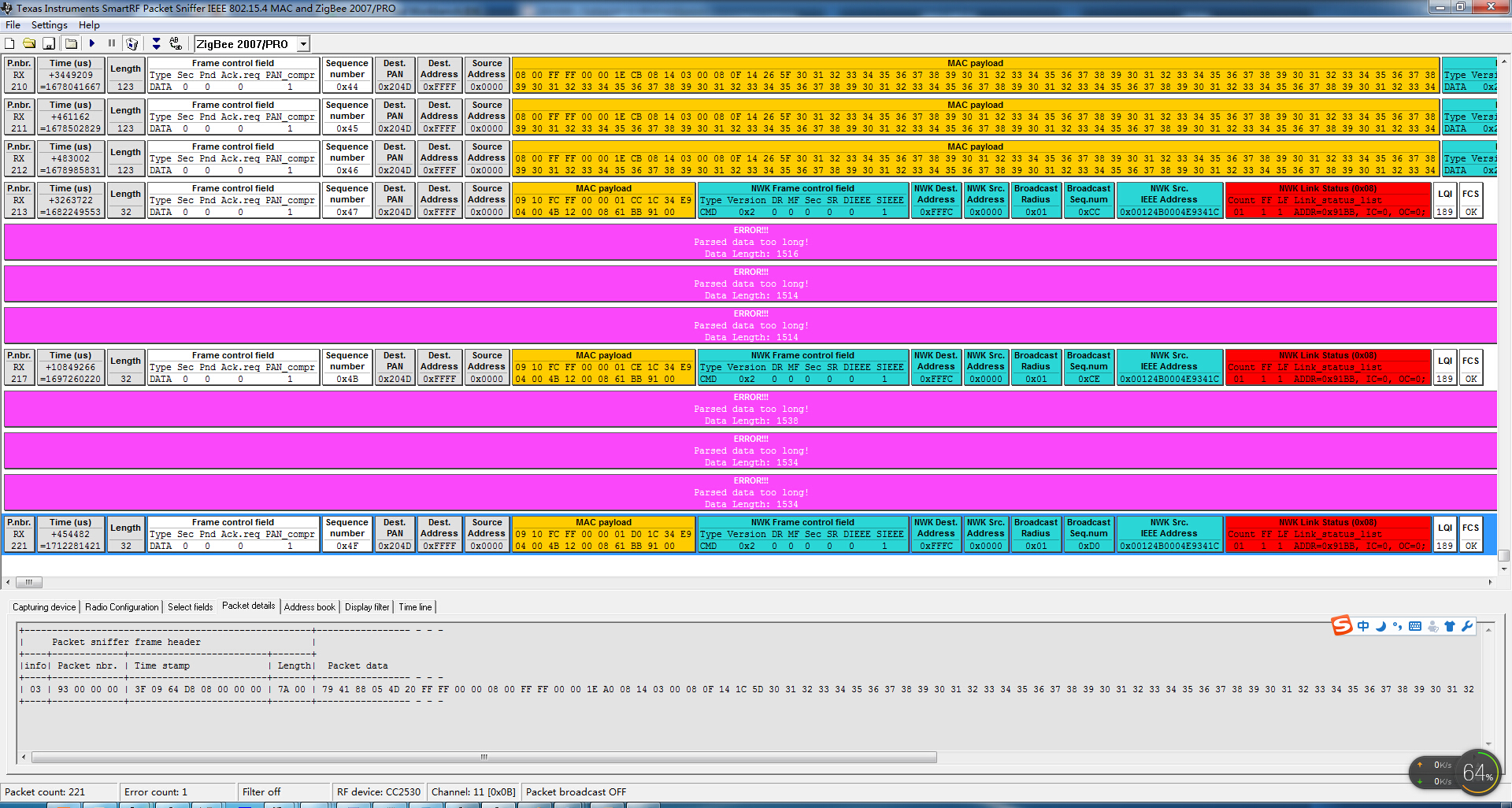
Task: Start packet capture with the play button
Action: click(92, 44)
